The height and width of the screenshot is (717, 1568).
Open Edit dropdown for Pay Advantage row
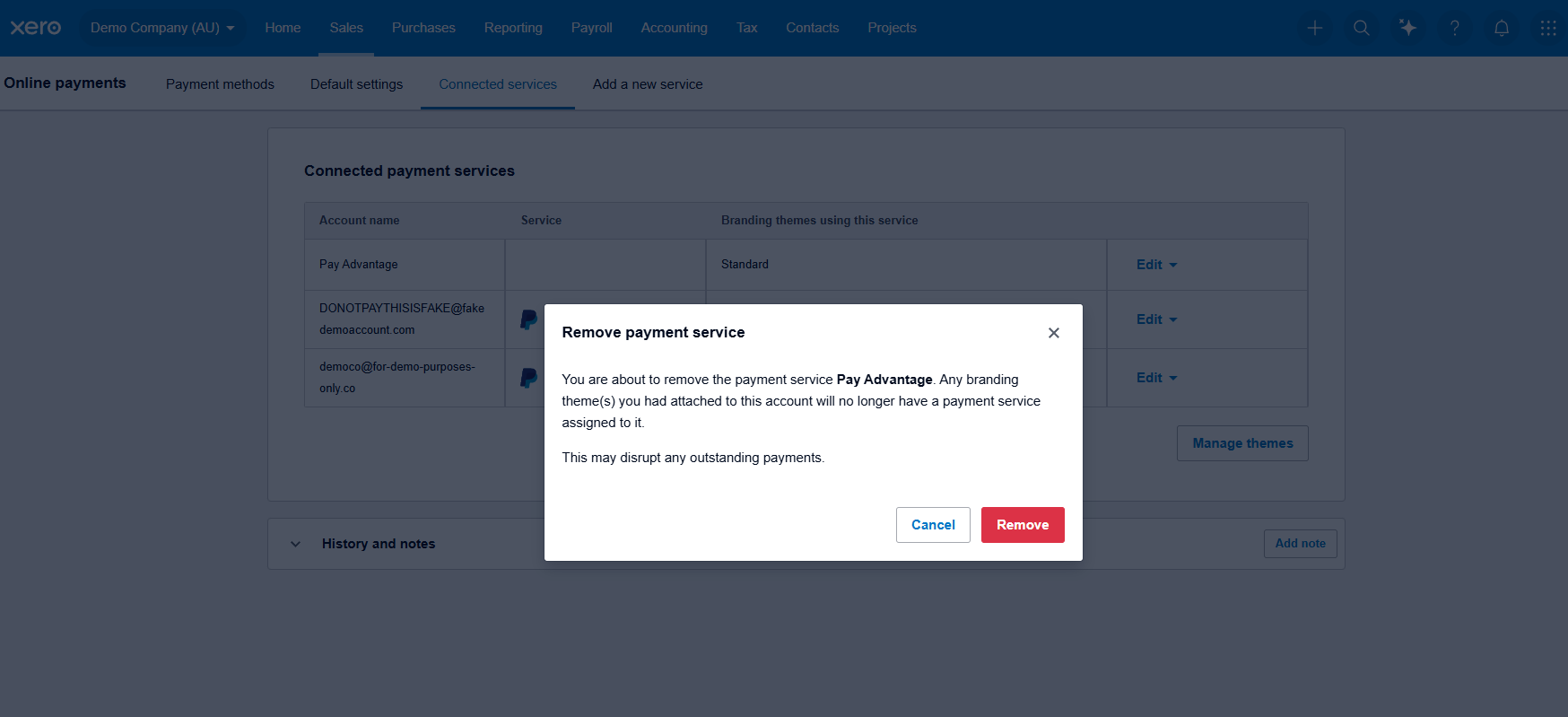[1155, 265]
